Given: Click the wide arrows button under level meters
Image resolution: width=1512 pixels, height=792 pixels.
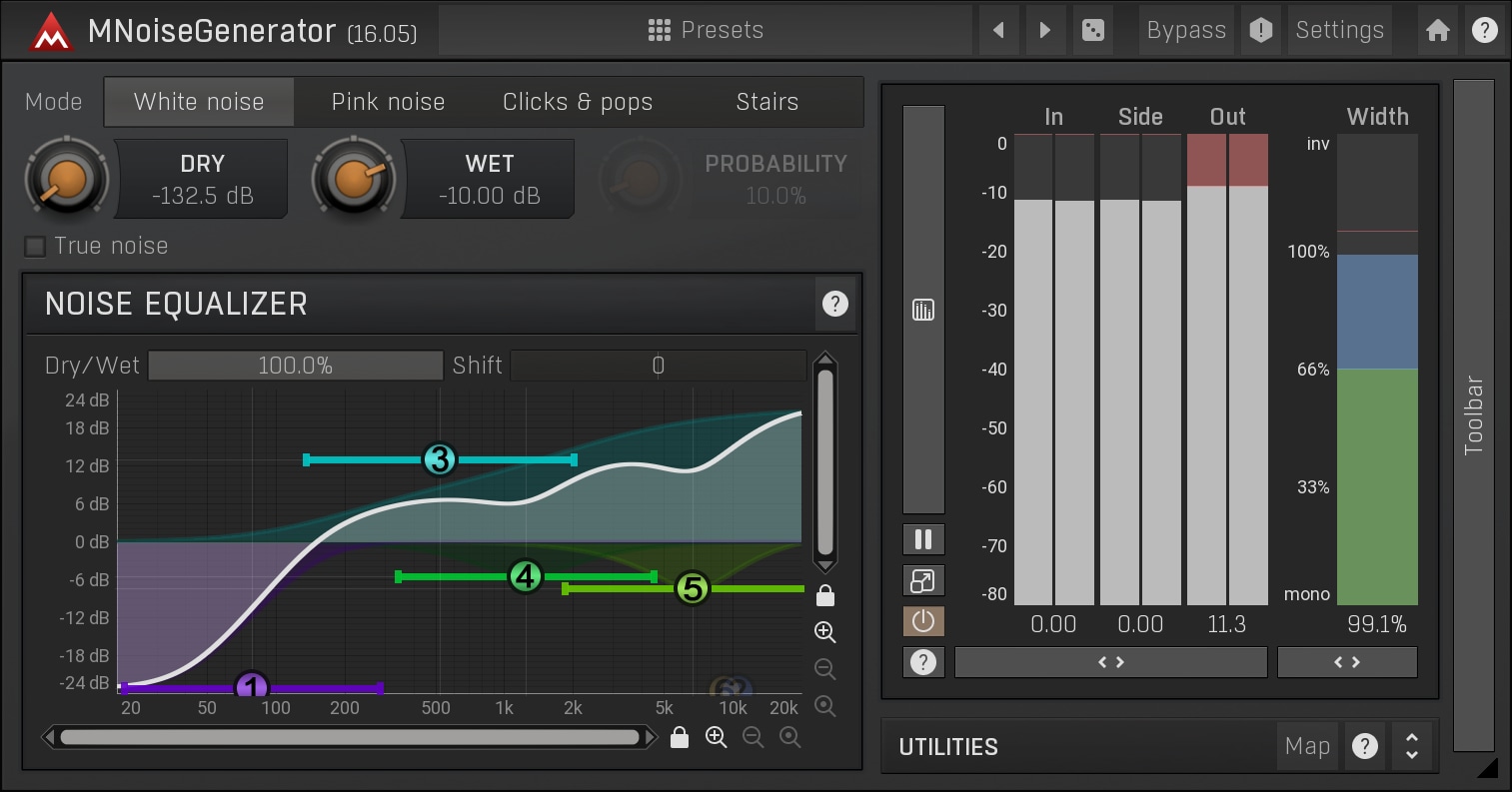Looking at the screenshot, I should coord(1111,662).
